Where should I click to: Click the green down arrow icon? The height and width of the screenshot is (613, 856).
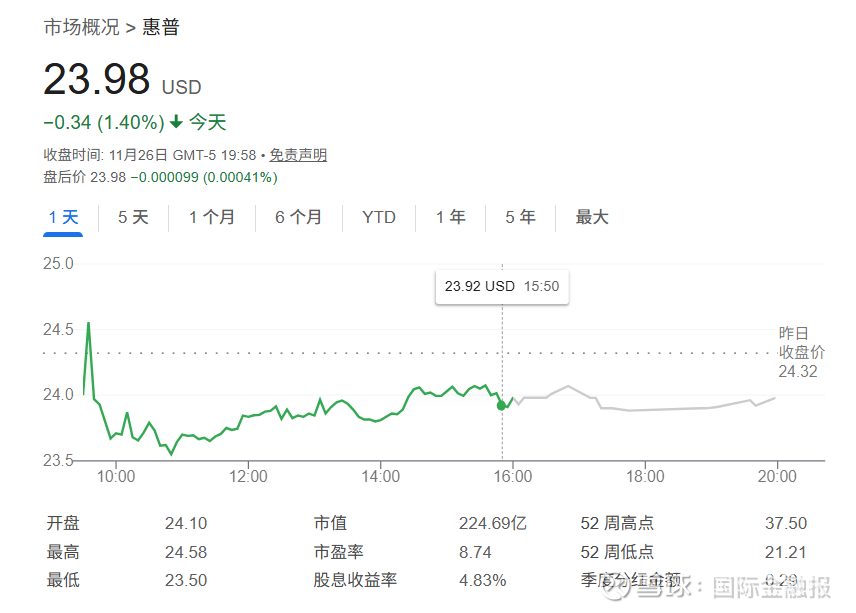[176, 122]
